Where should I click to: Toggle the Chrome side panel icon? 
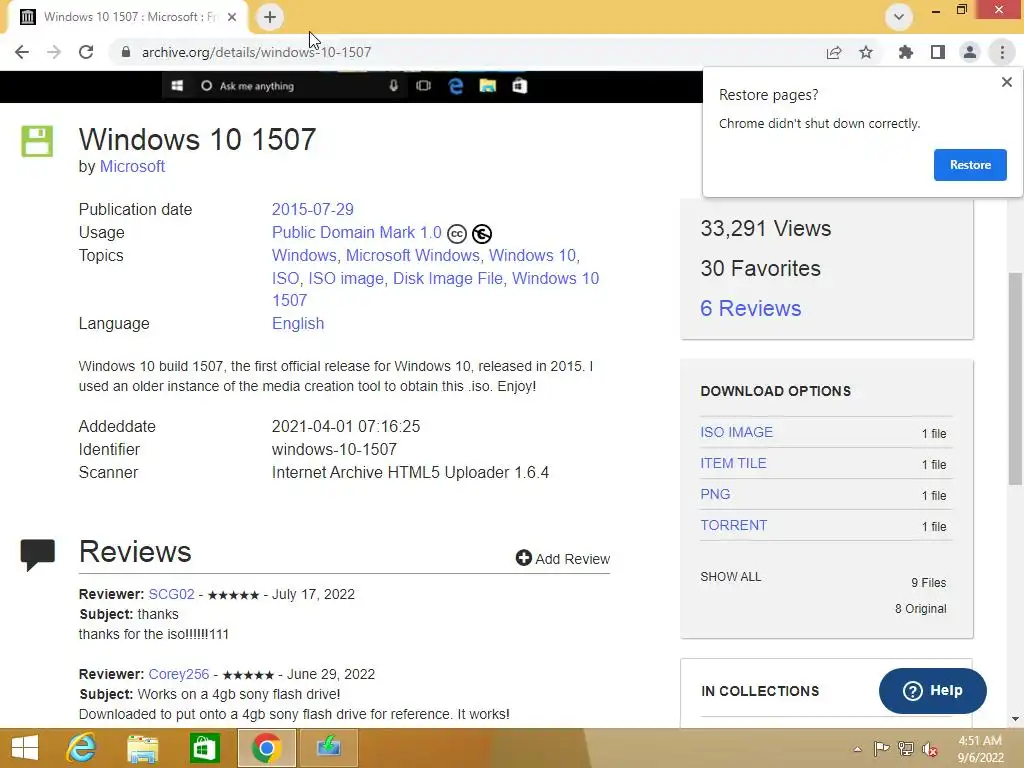tap(938, 52)
